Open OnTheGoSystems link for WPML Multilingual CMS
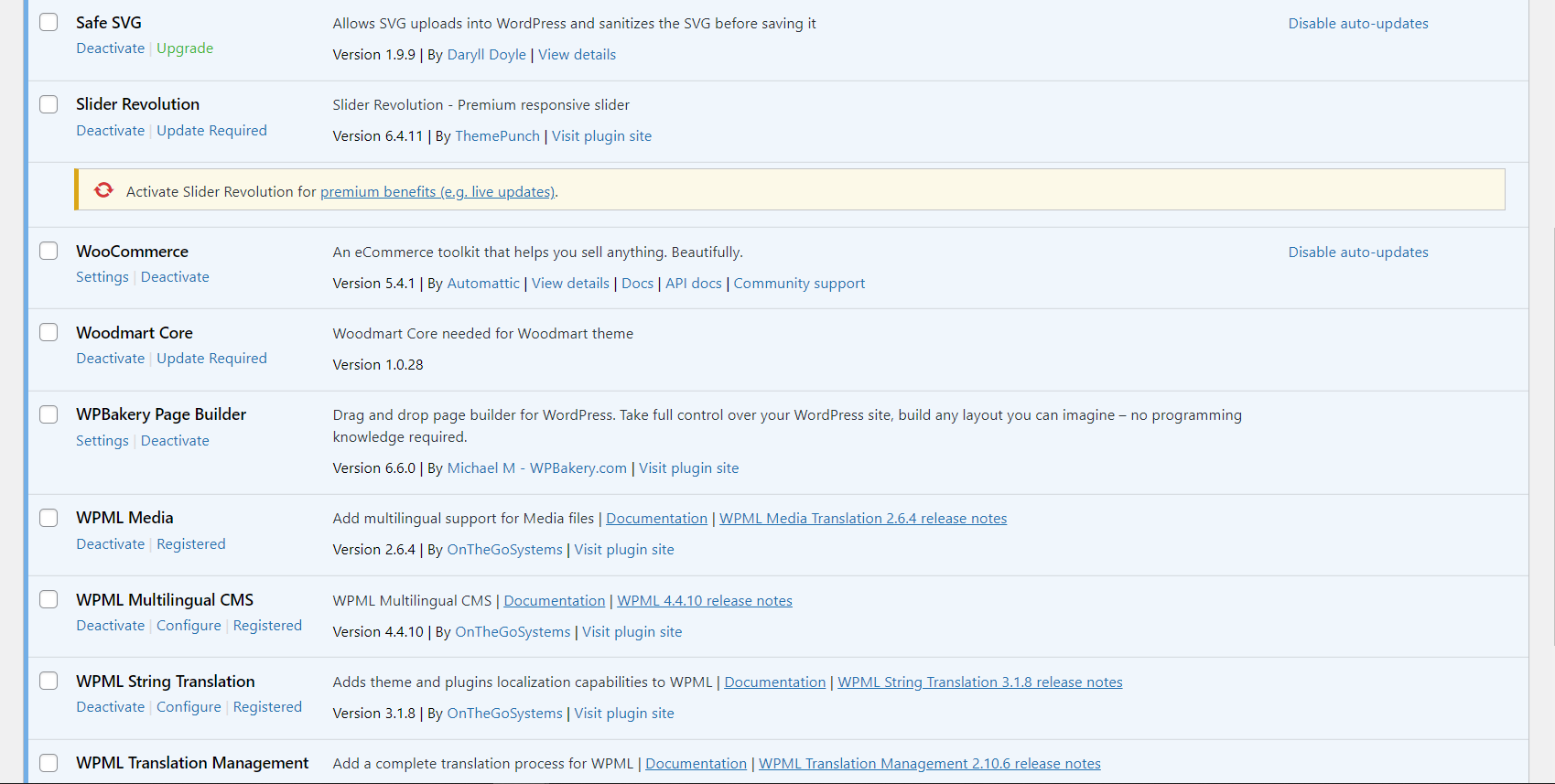Viewport: 1555px width, 784px height. click(513, 632)
